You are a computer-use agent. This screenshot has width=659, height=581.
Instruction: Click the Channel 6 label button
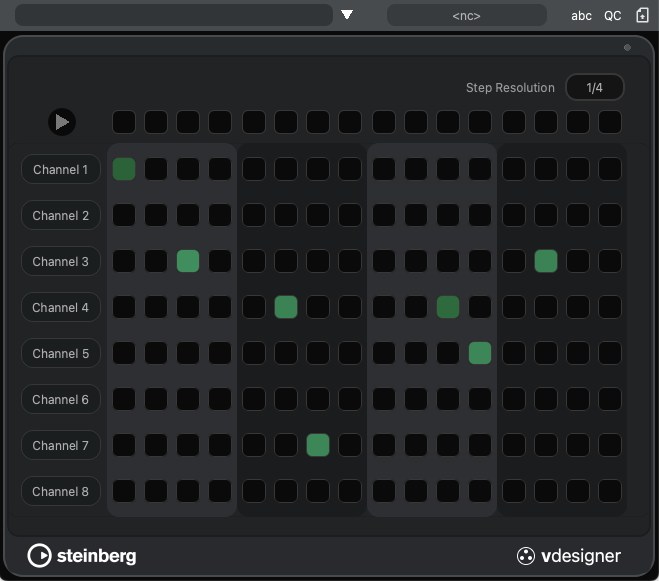tap(61, 399)
